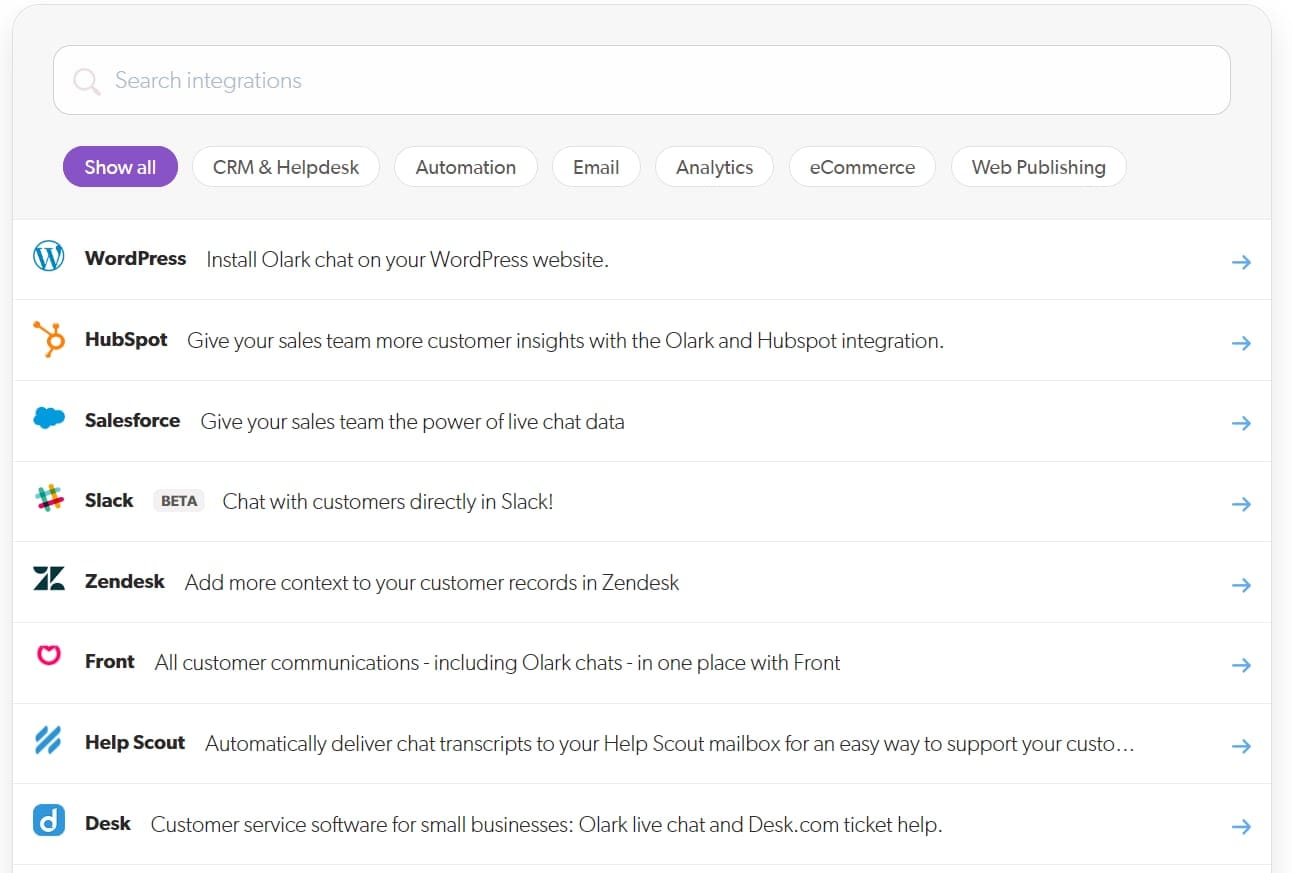Focus the Search integrations field
1292x873 pixels.
point(660,80)
